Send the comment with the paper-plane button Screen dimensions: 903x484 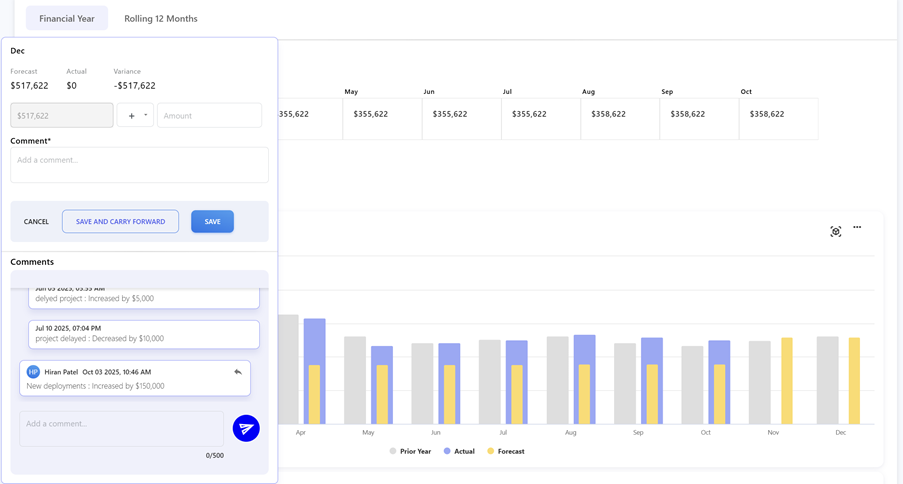tap(246, 429)
